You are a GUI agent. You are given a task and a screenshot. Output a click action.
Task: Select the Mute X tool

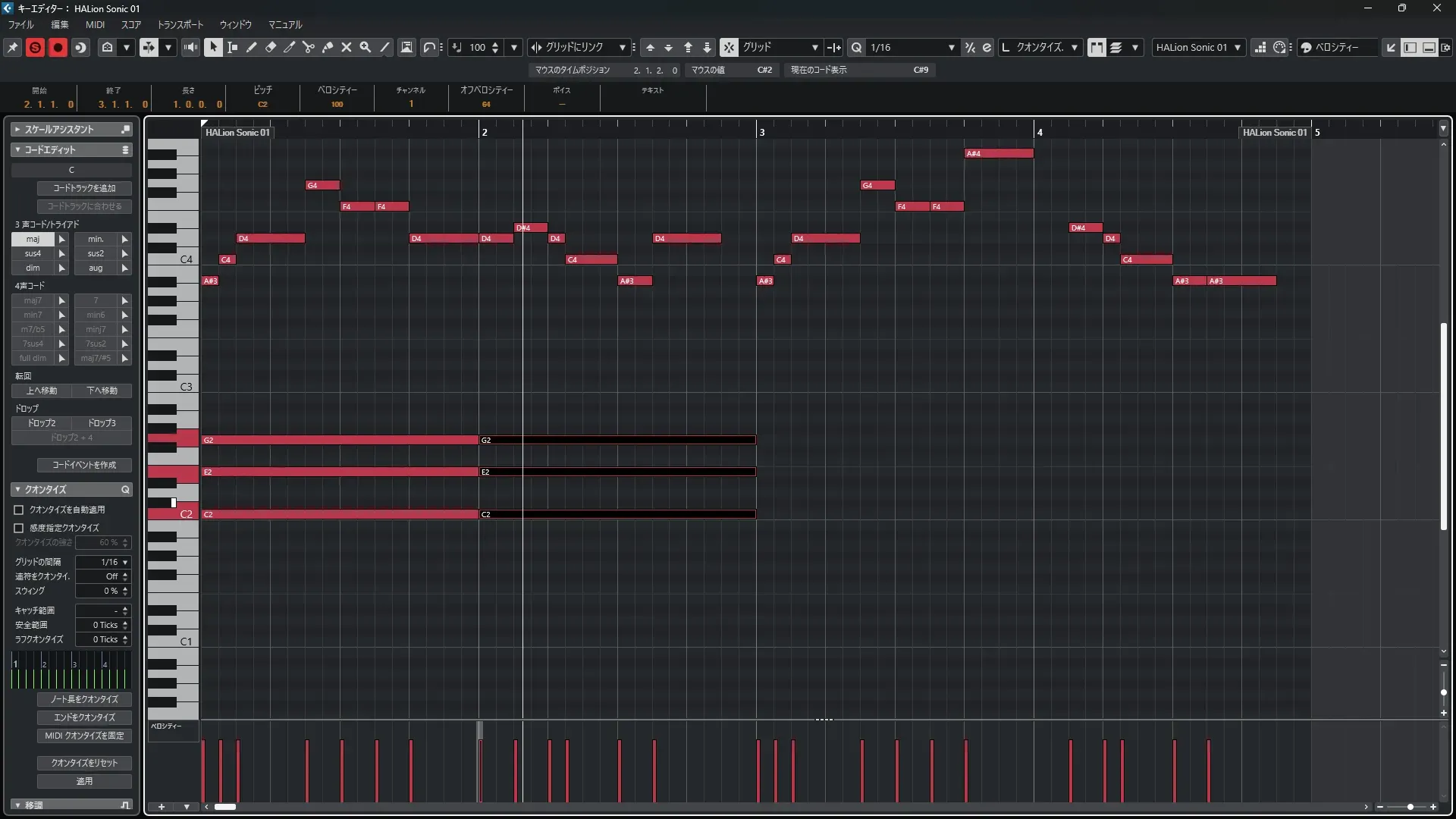(346, 47)
